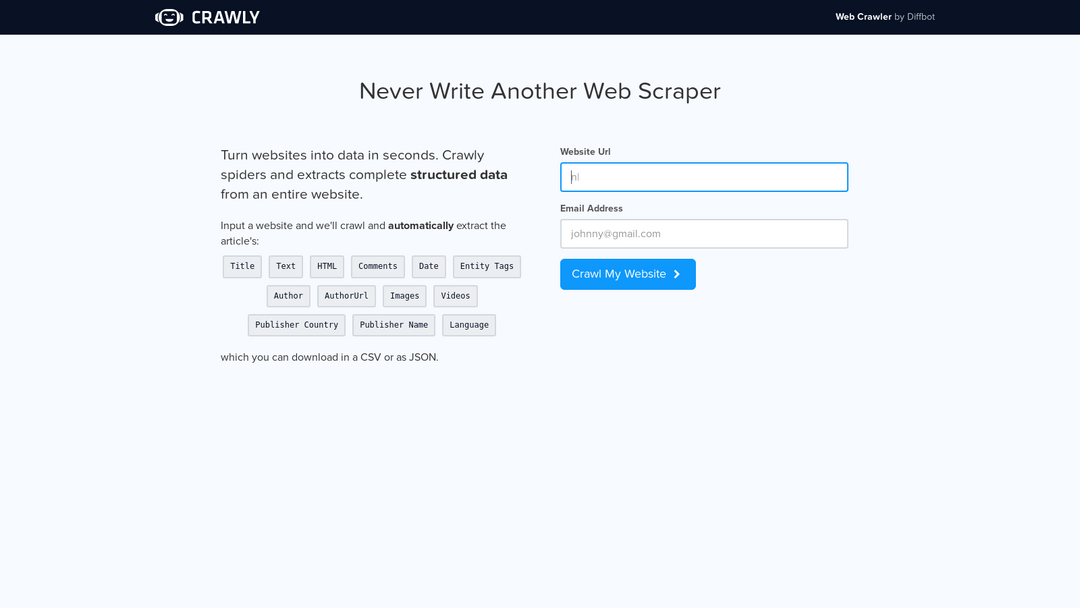Focus the Email Address input field

[x=704, y=233]
